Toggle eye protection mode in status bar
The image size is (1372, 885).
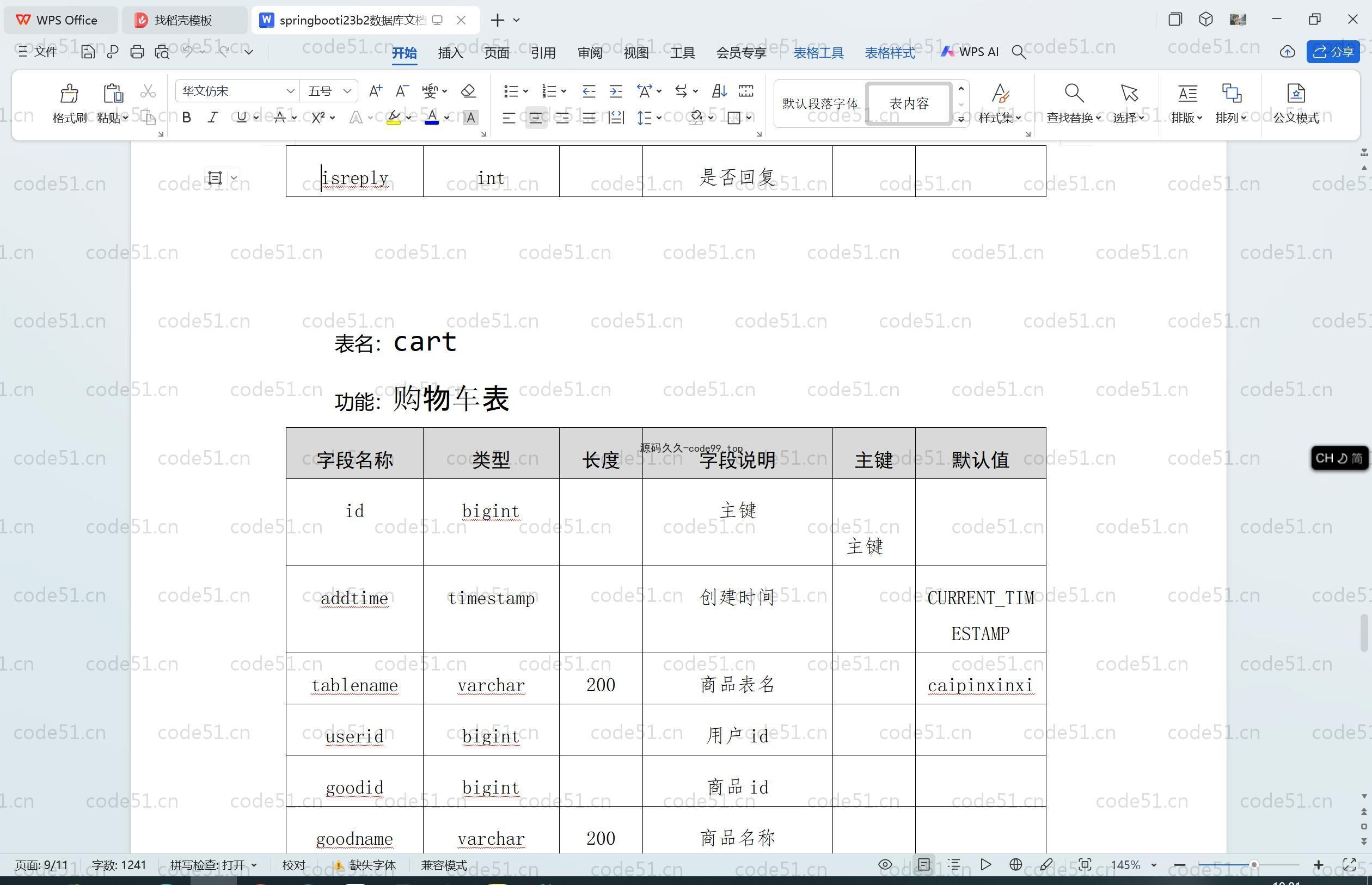(885, 864)
